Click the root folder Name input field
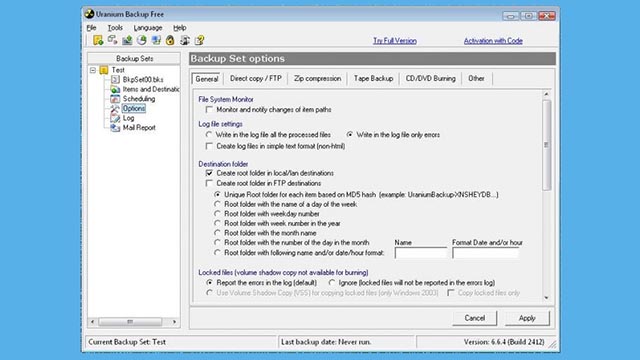 point(420,253)
